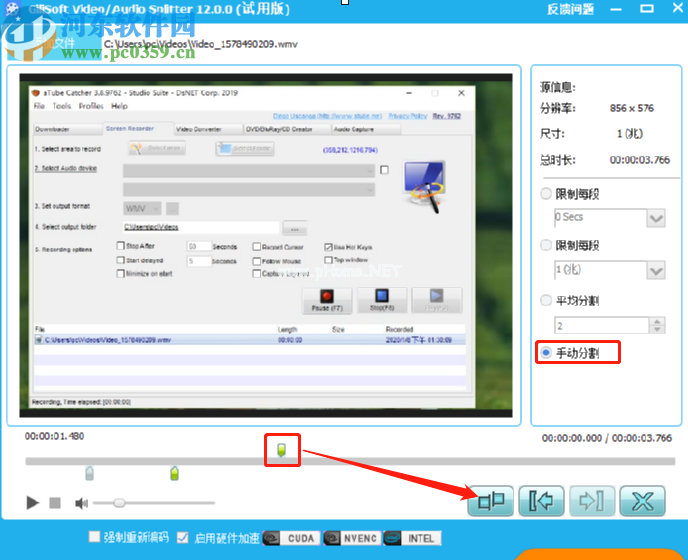Open Profiles menu in aTube Catcher preview
This screenshot has height=560, width=688.
[x=91, y=106]
